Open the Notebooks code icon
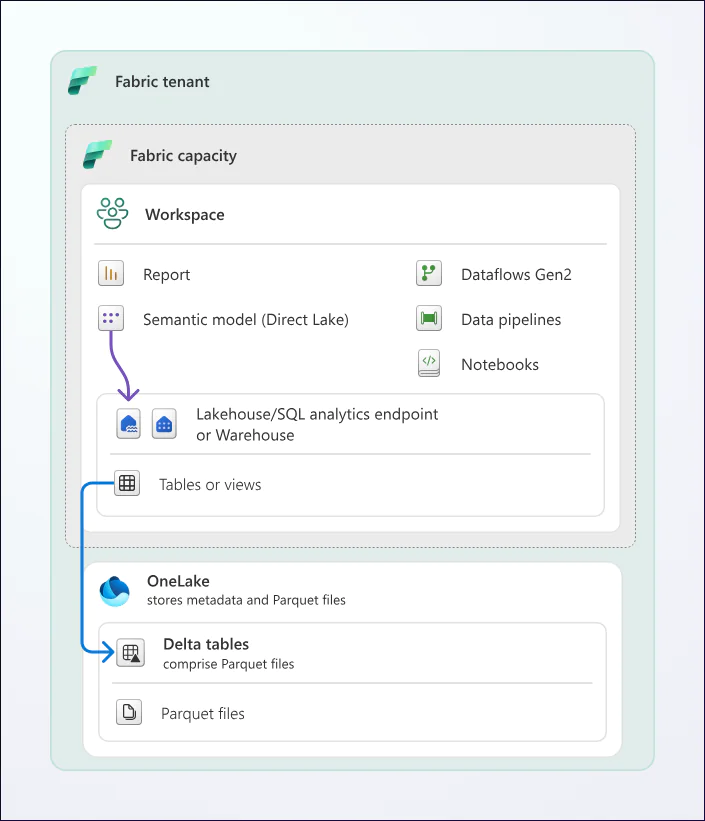Screen dimensions: 705x821 point(429,363)
